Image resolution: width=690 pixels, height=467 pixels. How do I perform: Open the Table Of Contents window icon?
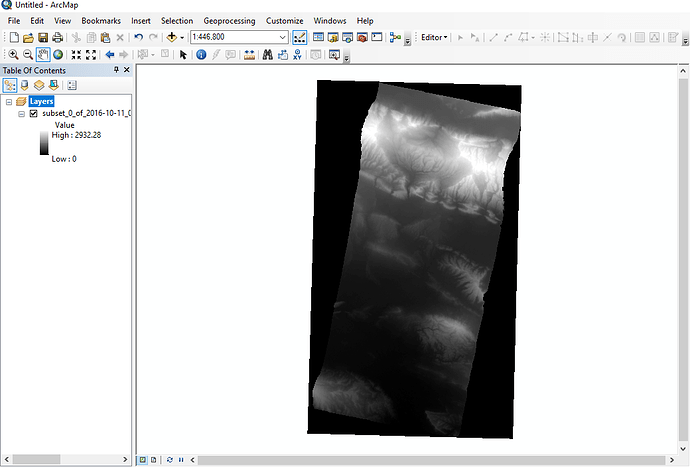pyautogui.click(x=318, y=37)
